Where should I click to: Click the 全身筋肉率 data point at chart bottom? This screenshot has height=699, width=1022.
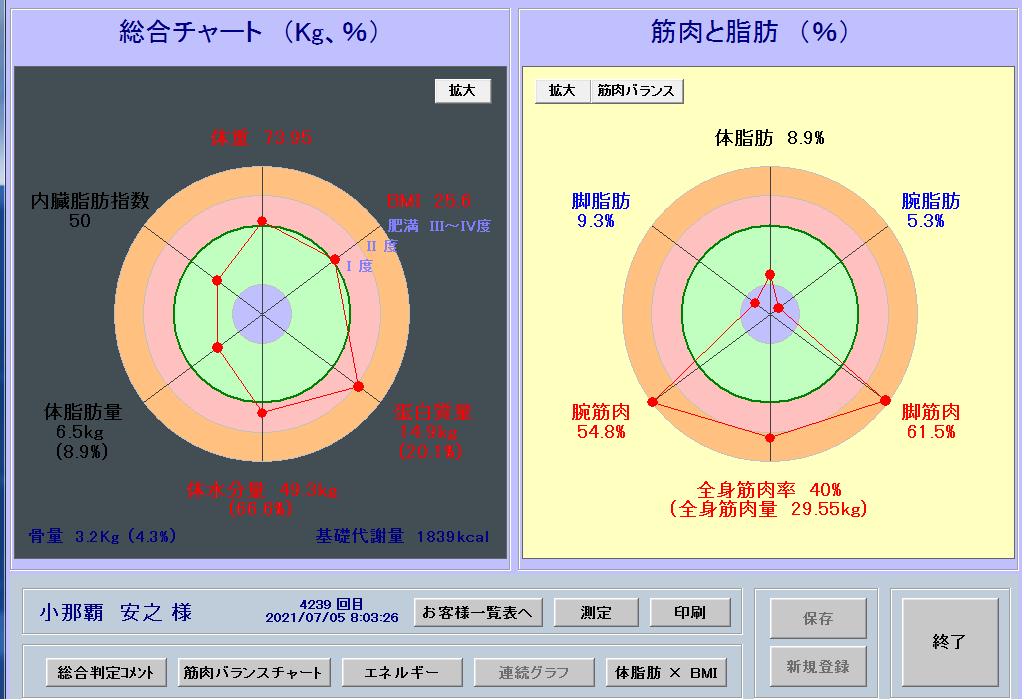point(770,438)
